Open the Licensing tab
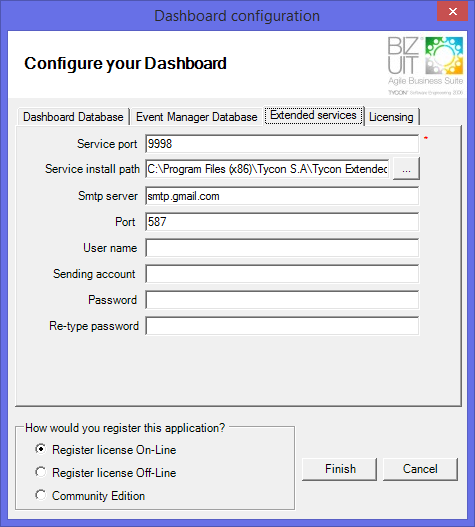This screenshot has height=527, width=475. click(x=391, y=117)
